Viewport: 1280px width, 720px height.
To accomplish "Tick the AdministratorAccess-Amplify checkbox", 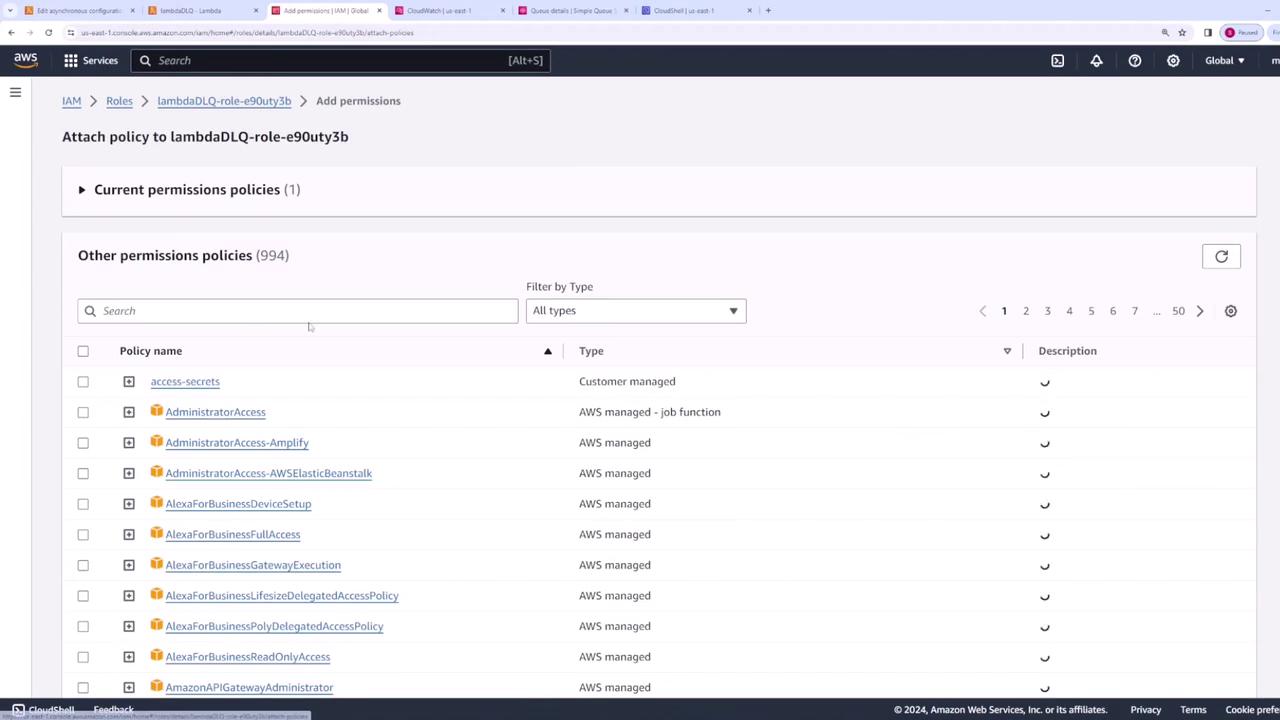I will 83,443.
